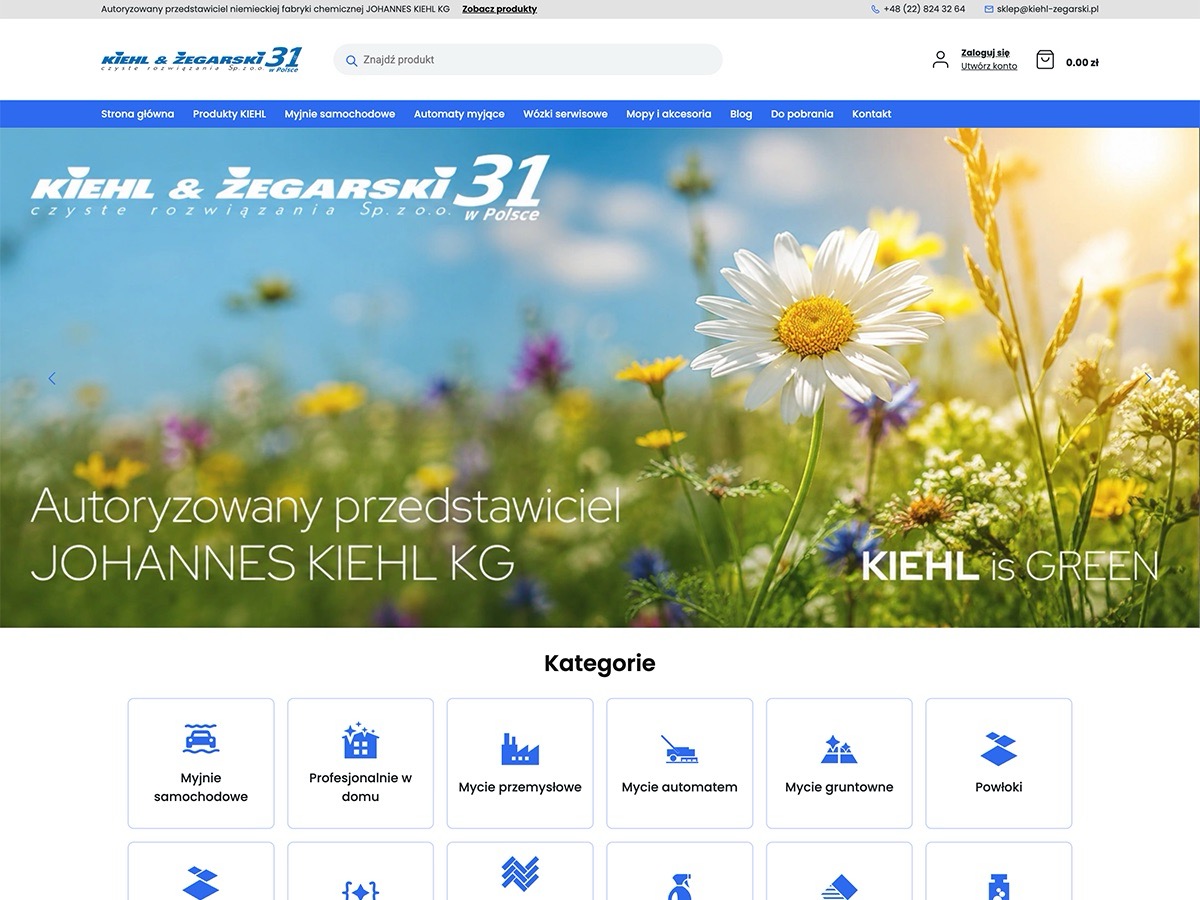Open Myjnie samochodowe menu item
The width and height of the screenshot is (1200, 900).
point(340,114)
